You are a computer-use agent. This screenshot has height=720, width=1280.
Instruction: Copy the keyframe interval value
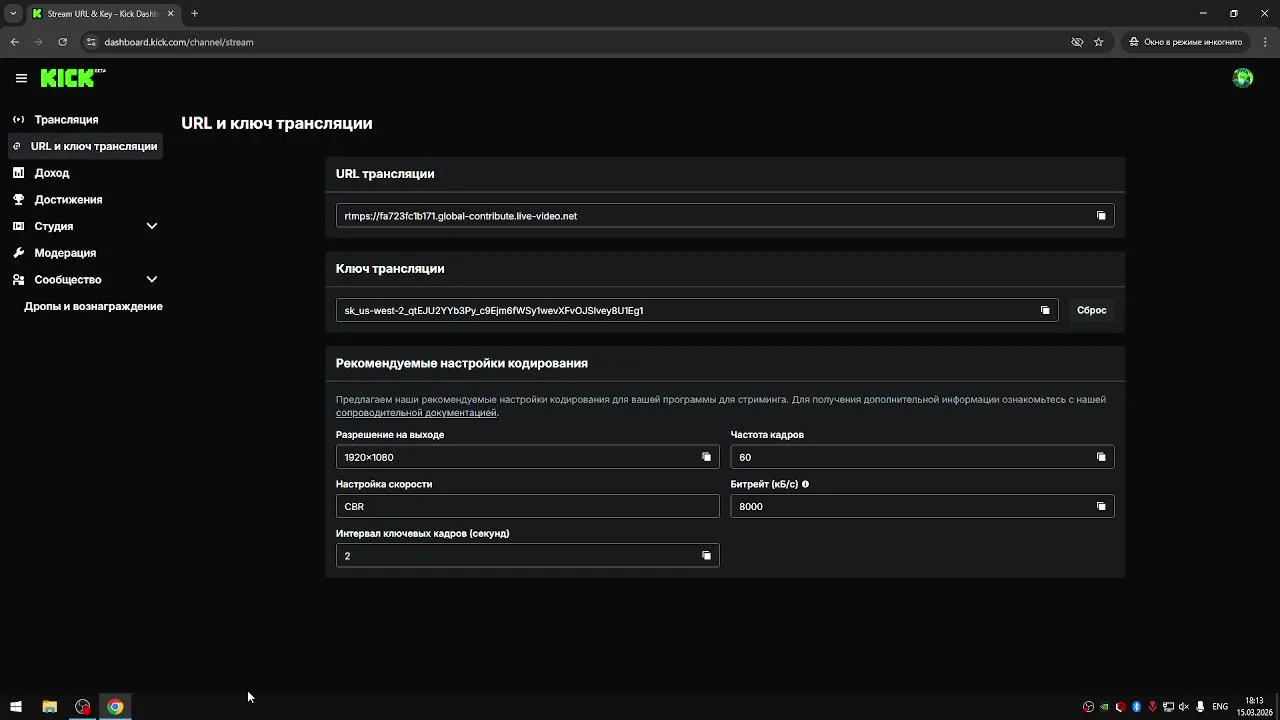(x=706, y=556)
